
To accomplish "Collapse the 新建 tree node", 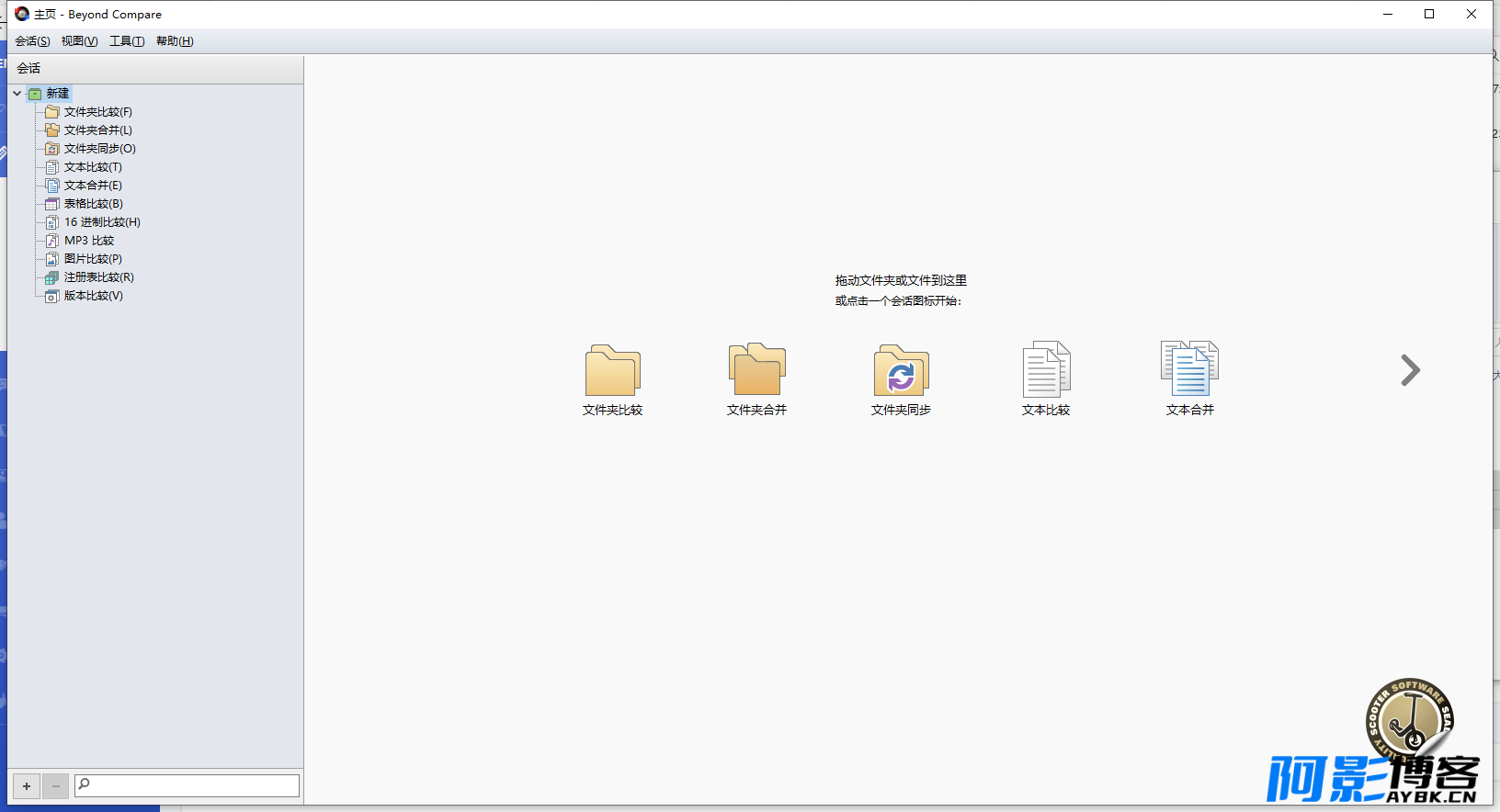I will click(17, 94).
